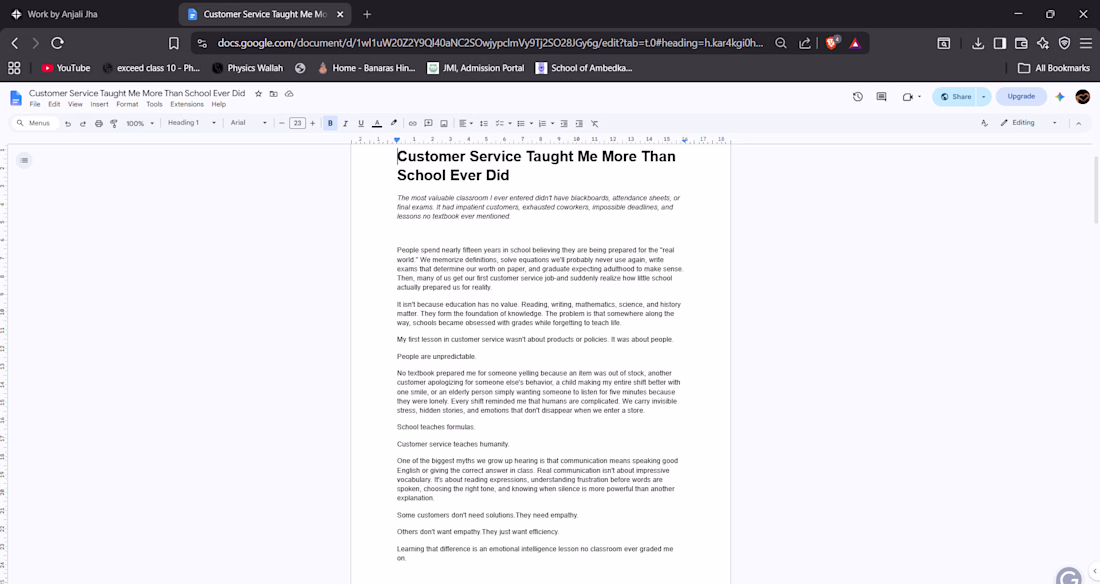Bookmark this page in the address bar
This screenshot has height=584, width=1100.
[173, 44]
